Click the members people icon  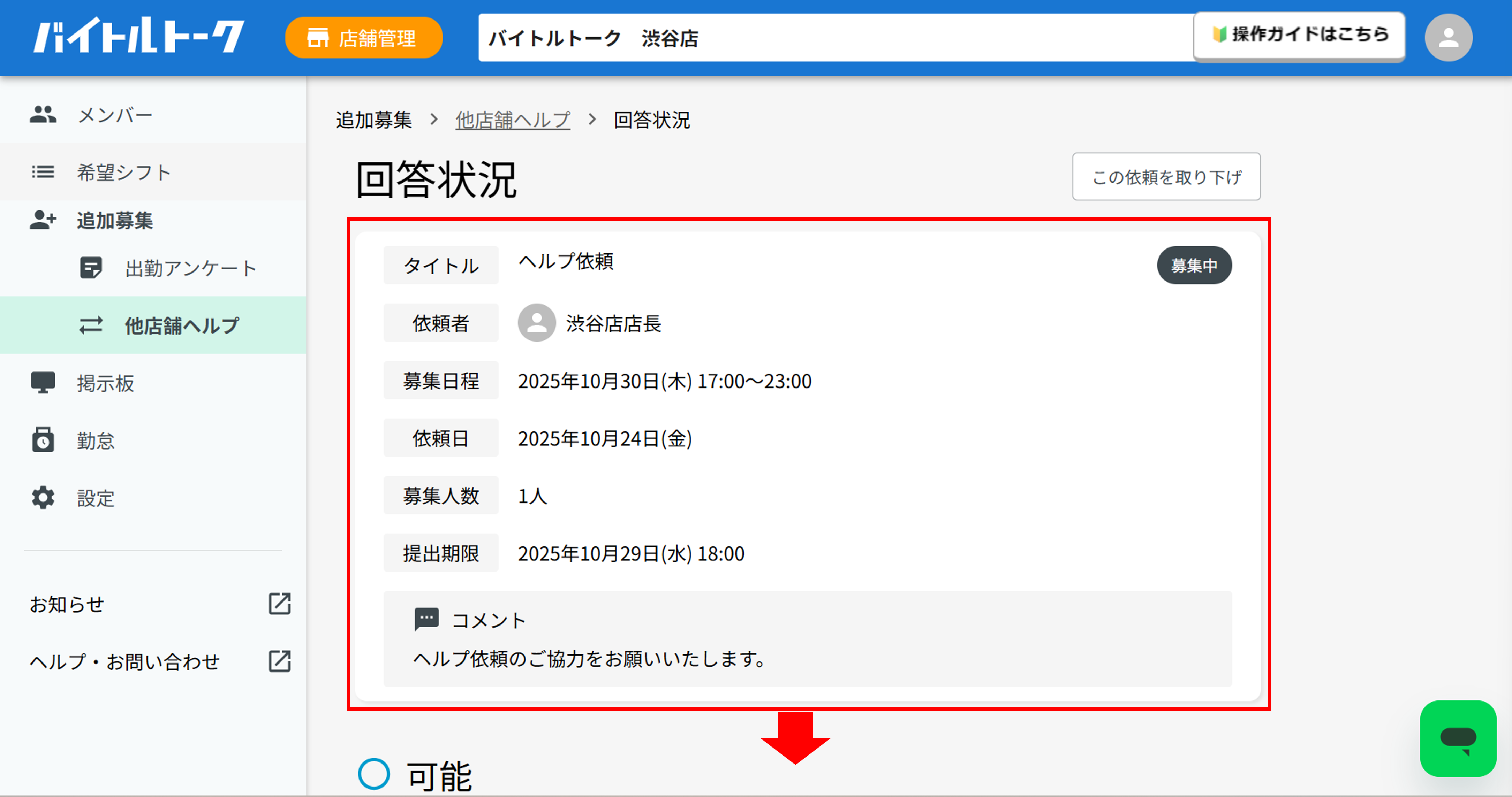[43, 114]
